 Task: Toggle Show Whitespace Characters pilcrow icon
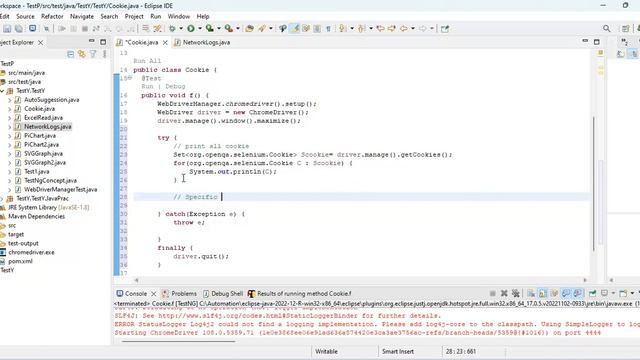[328, 29]
